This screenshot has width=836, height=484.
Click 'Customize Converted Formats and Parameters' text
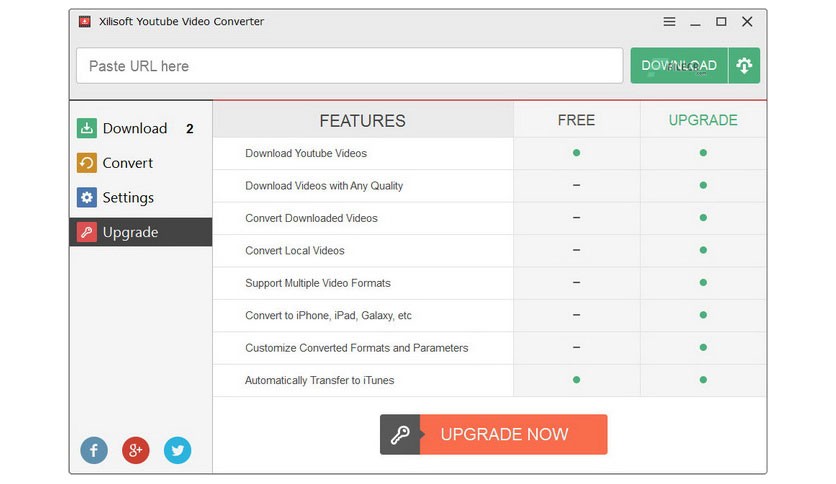point(357,348)
